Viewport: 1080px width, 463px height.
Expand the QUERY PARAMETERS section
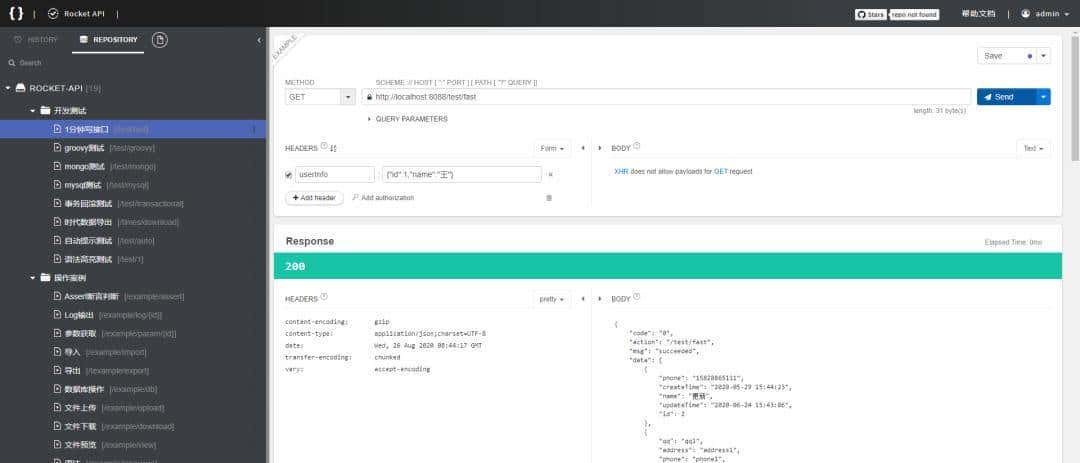point(410,119)
